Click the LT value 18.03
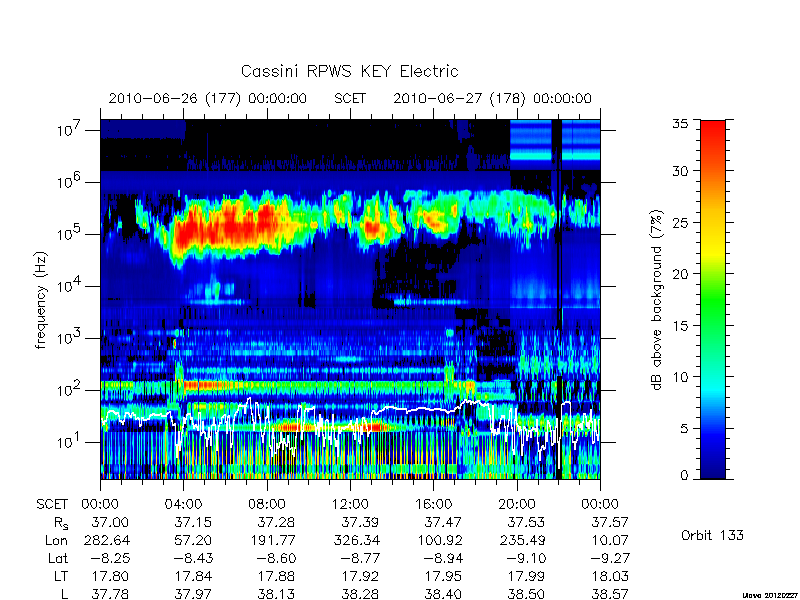This screenshot has width=800, height=600. [610, 576]
